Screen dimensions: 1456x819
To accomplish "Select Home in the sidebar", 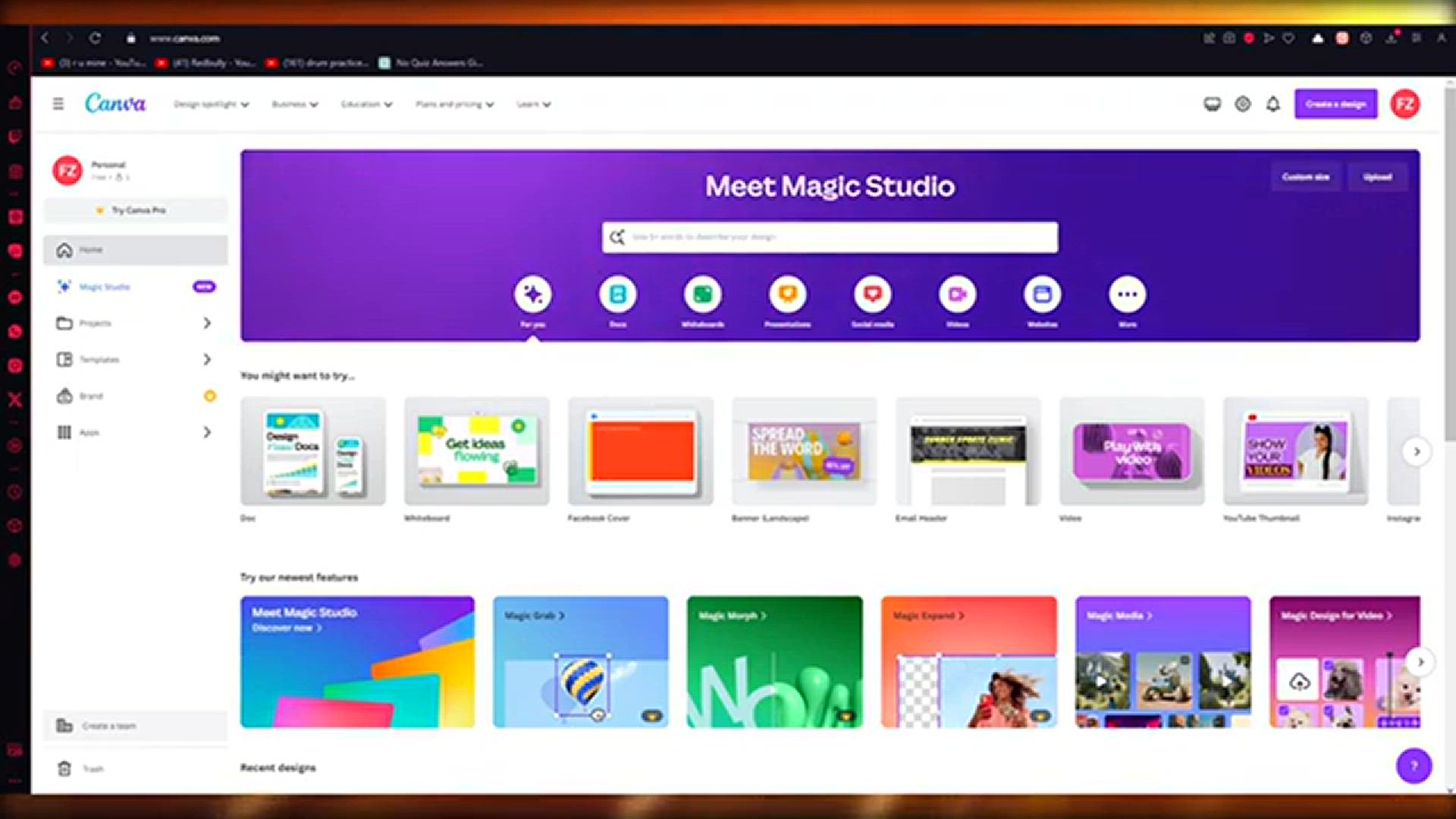I will (x=136, y=249).
